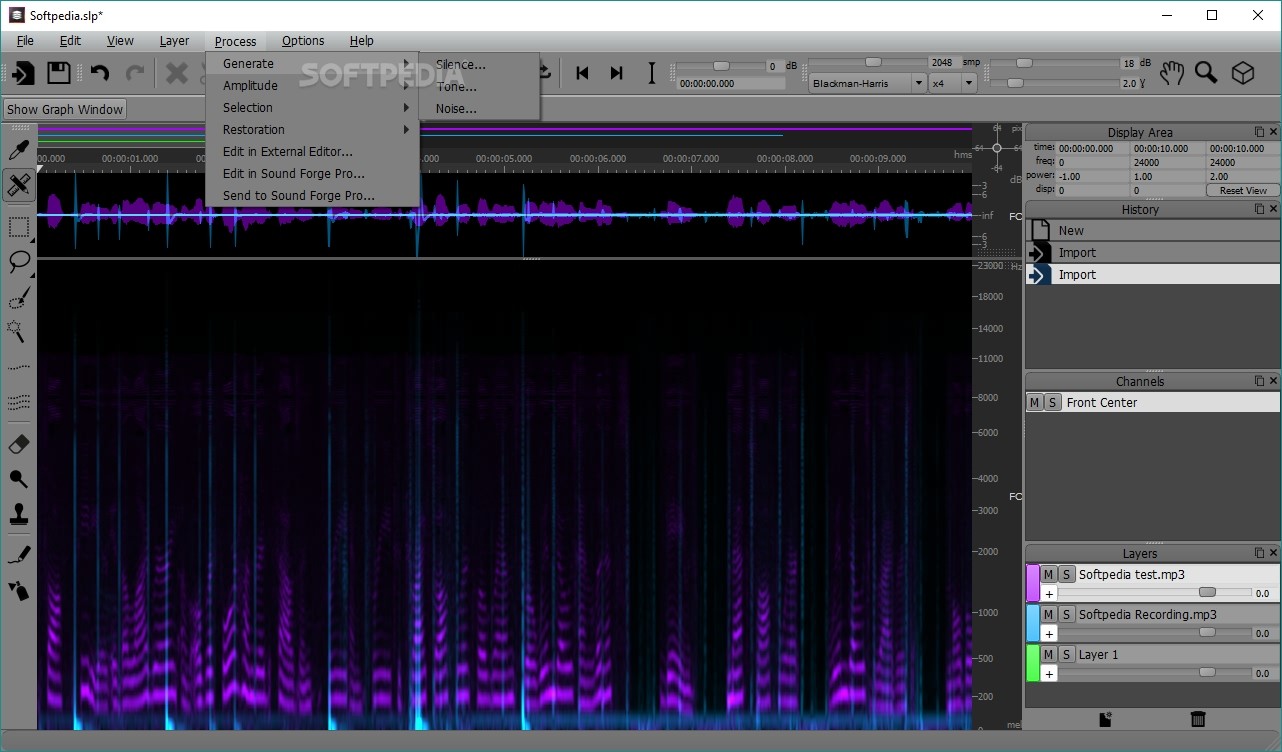This screenshot has height=752, width=1282.
Task: Select the Magic Wand tool
Action: click(18, 330)
